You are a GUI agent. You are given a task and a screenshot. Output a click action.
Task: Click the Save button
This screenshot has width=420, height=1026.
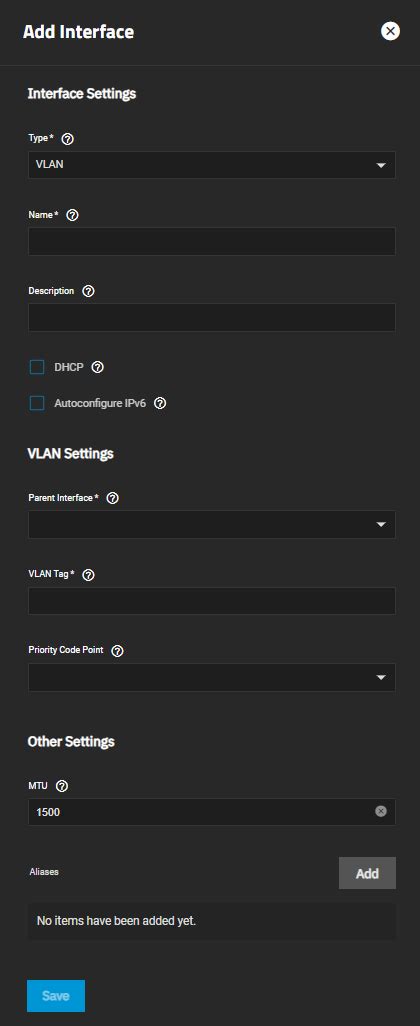tap(56, 996)
